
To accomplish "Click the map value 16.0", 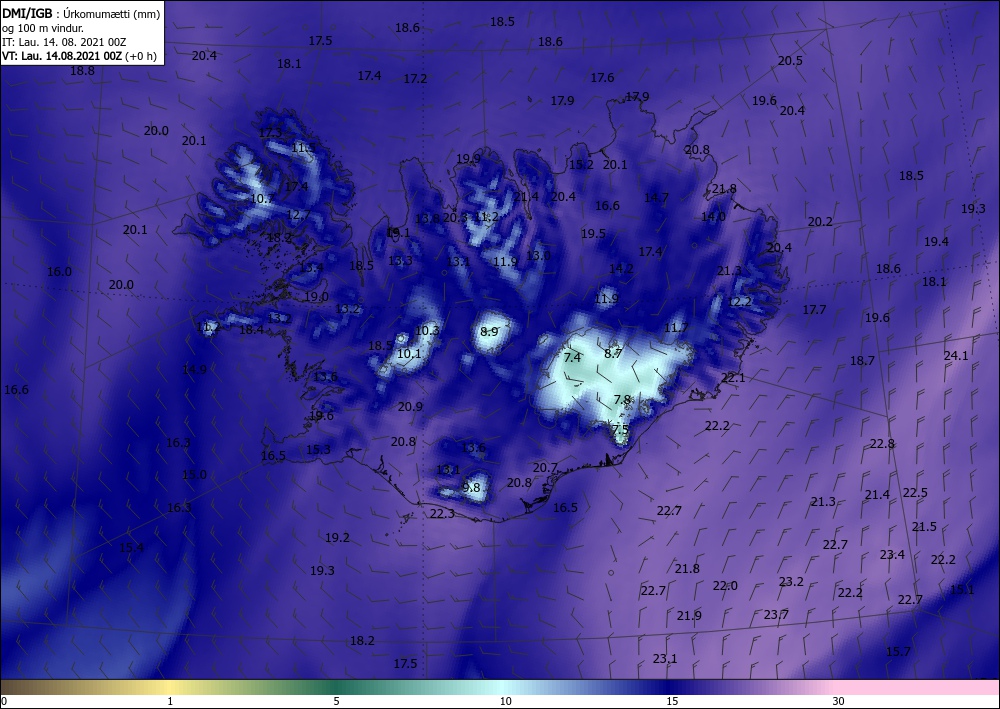I will [59, 272].
